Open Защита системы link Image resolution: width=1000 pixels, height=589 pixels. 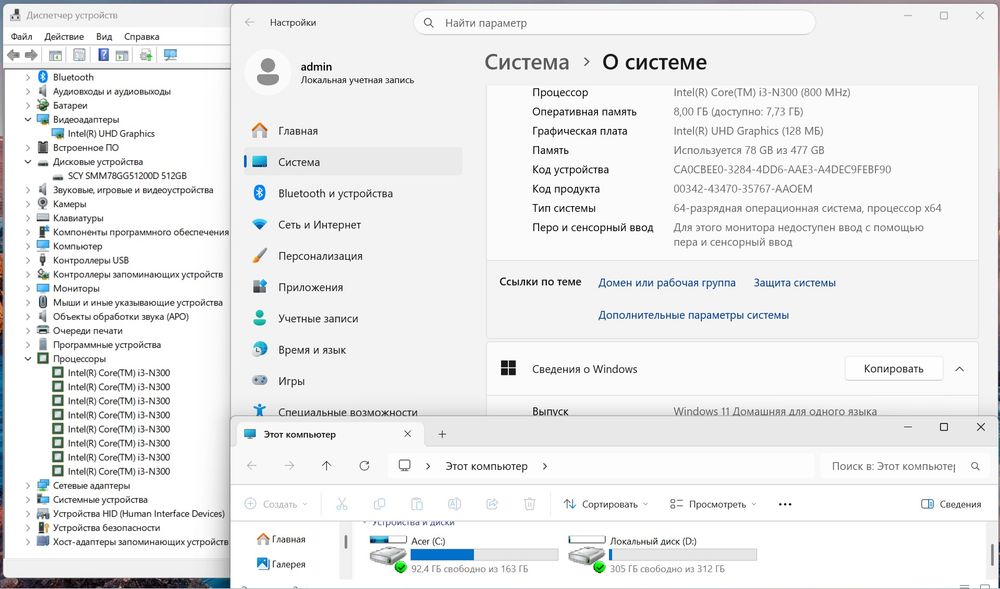pyautogui.click(x=795, y=282)
